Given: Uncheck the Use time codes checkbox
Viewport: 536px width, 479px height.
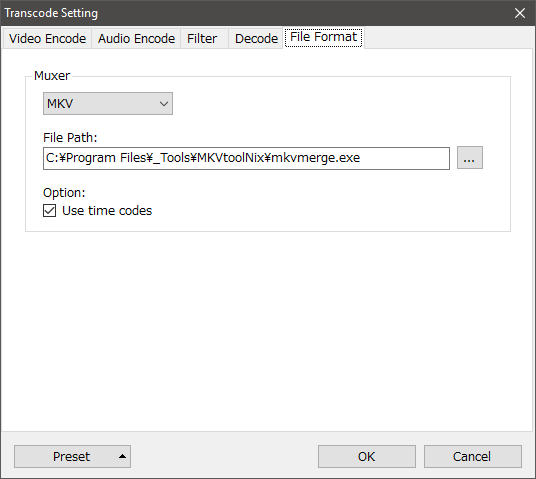Looking at the screenshot, I should [x=50, y=211].
